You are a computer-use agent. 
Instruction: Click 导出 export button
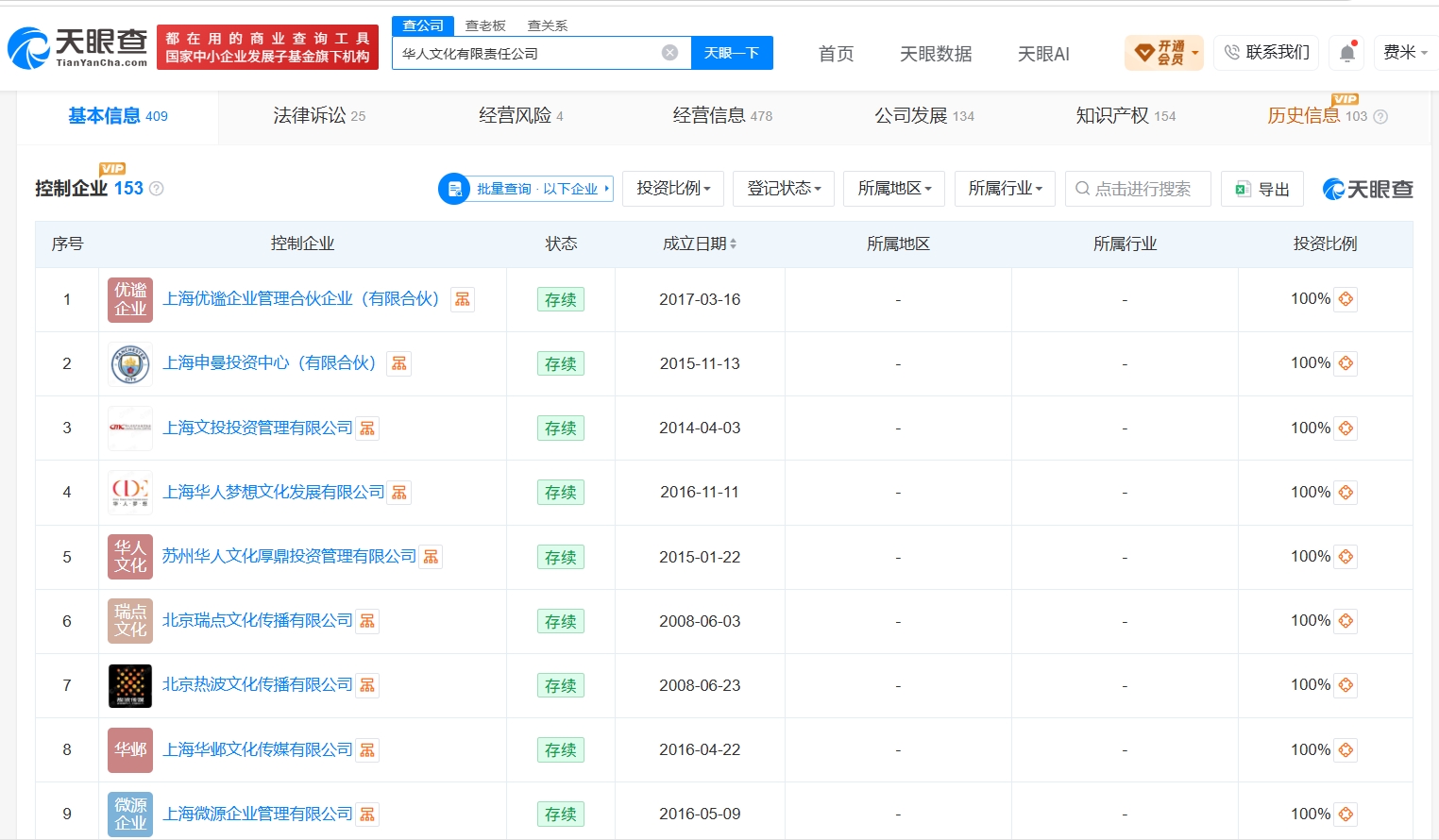1262,189
